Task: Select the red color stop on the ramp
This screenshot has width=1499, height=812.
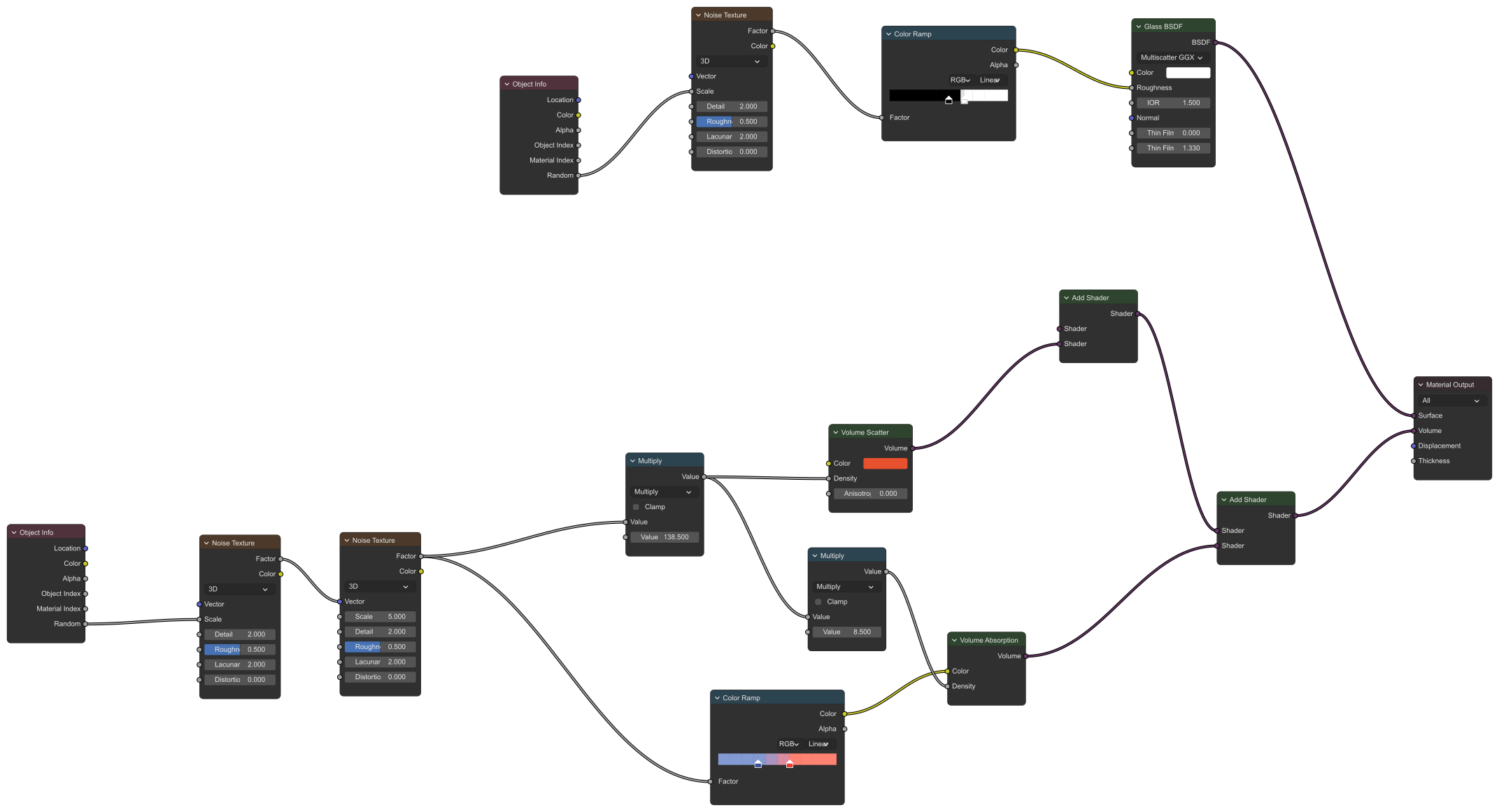Action: 790,764
